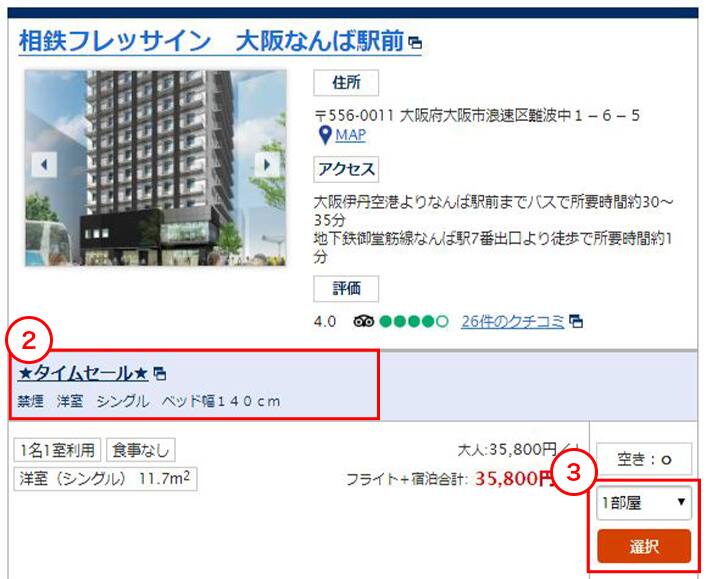Click the アクセス label box
The width and height of the screenshot is (706, 579).
point(346,169)
